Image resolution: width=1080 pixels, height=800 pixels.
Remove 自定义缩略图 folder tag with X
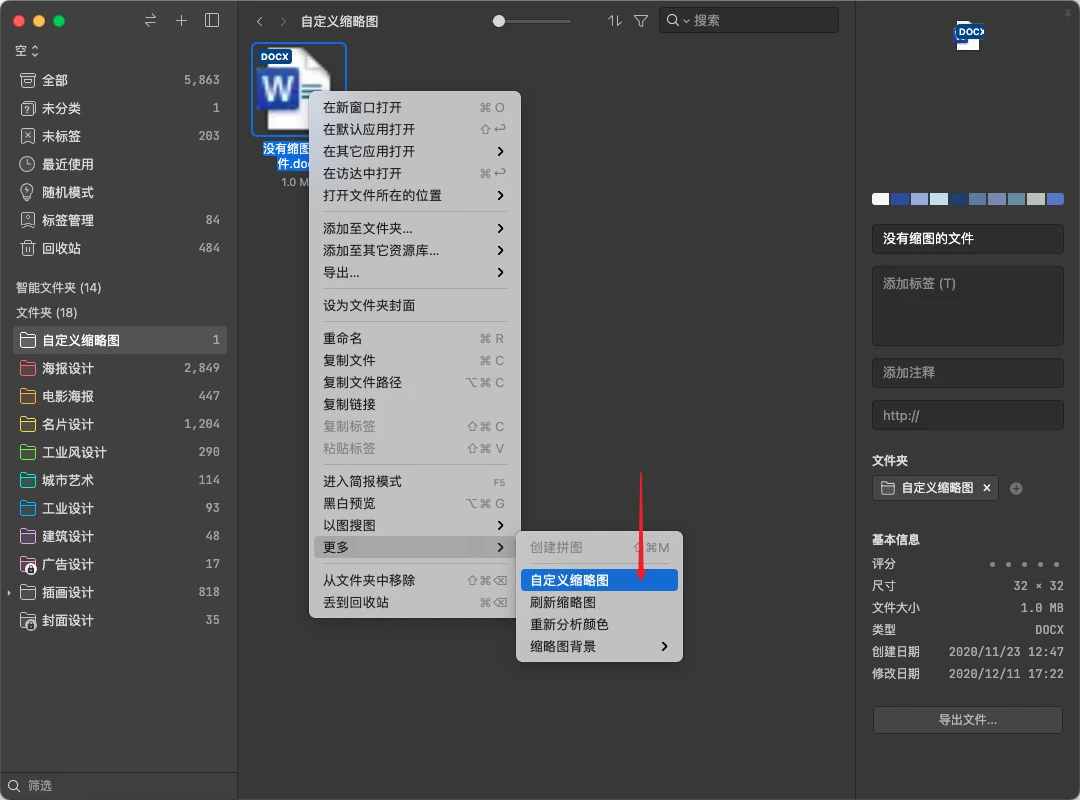pos(987,488)
